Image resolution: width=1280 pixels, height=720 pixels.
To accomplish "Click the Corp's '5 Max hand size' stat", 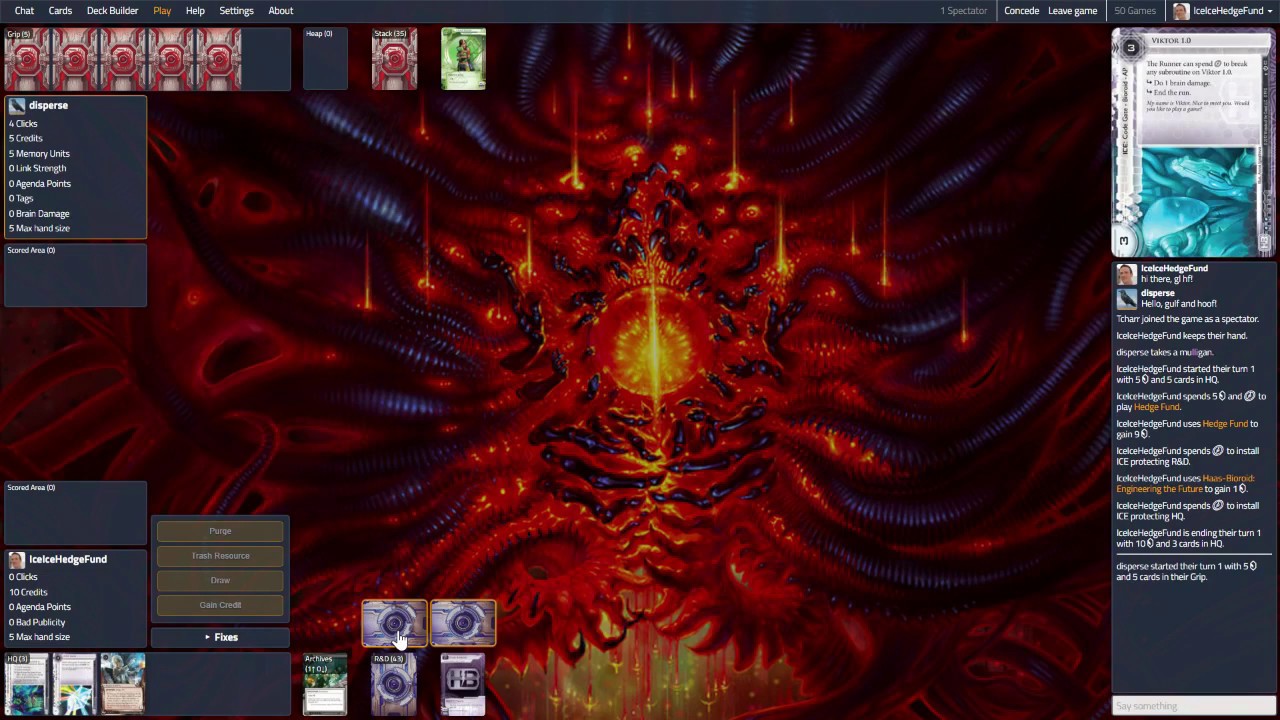I will coord(39,637).
